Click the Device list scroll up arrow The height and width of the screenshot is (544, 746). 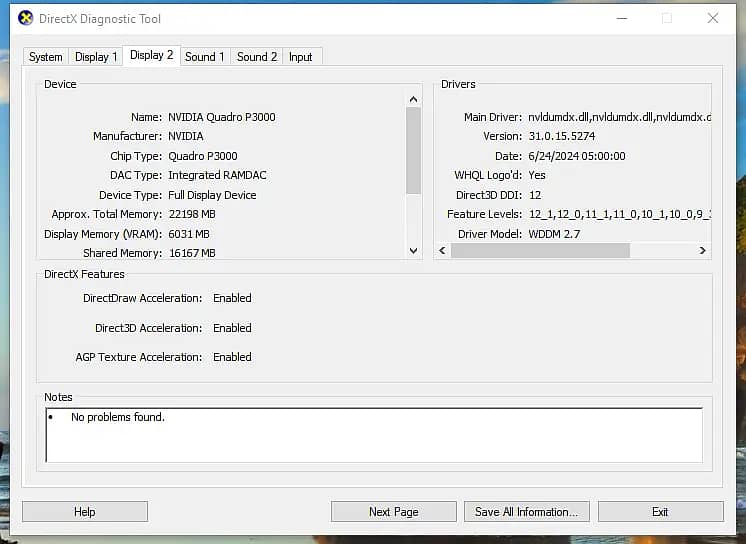(x=414, y=99)
